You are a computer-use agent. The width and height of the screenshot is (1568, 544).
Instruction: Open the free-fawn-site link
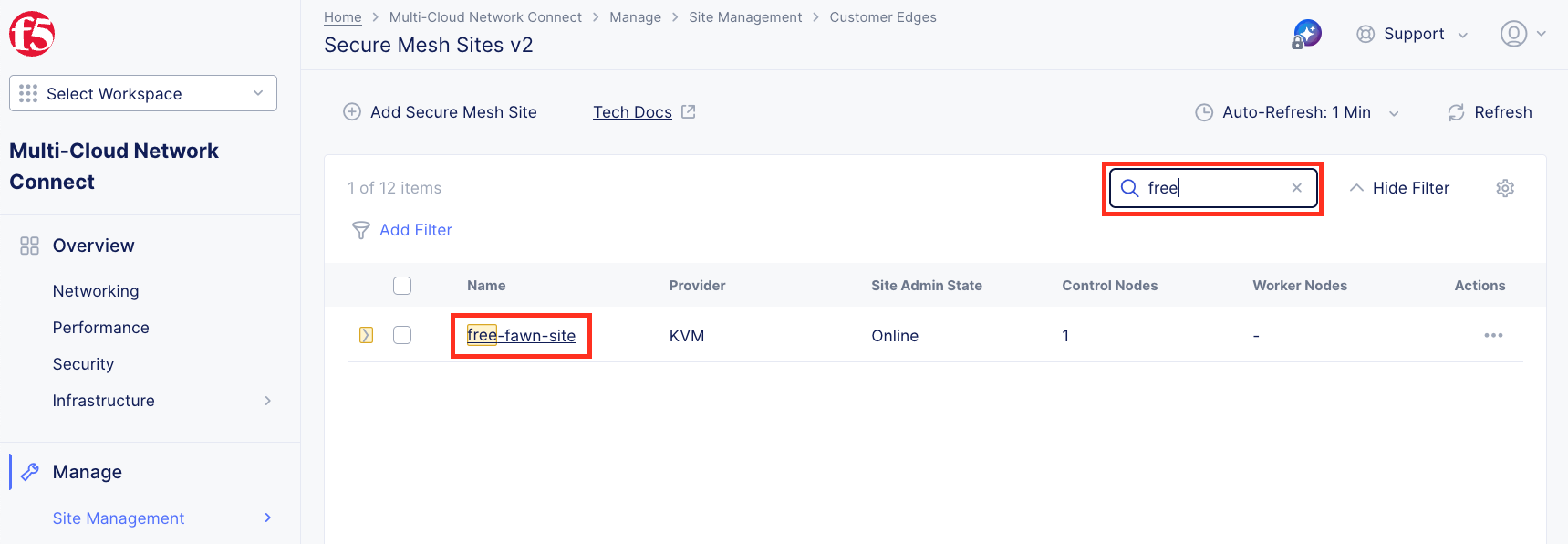(x=522, y=336)
